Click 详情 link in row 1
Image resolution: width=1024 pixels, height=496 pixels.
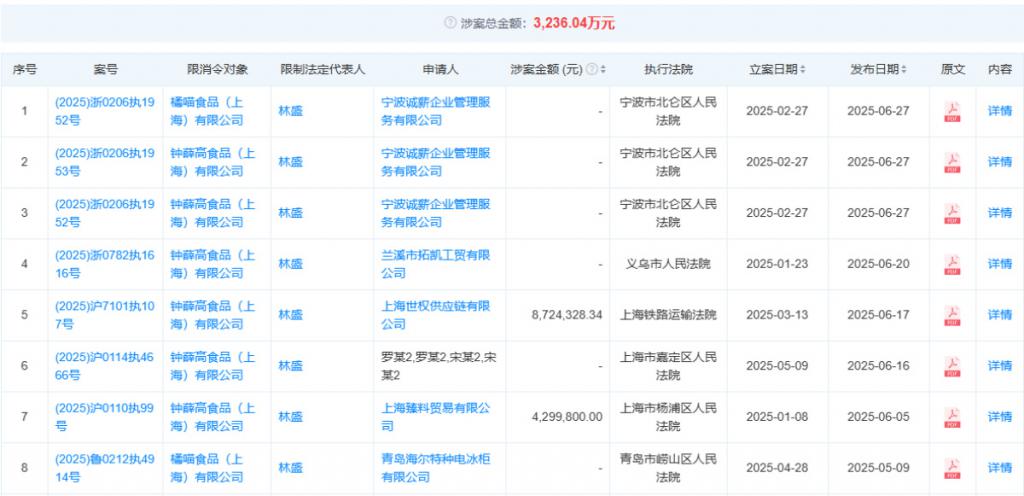click(x=999, y=111)
